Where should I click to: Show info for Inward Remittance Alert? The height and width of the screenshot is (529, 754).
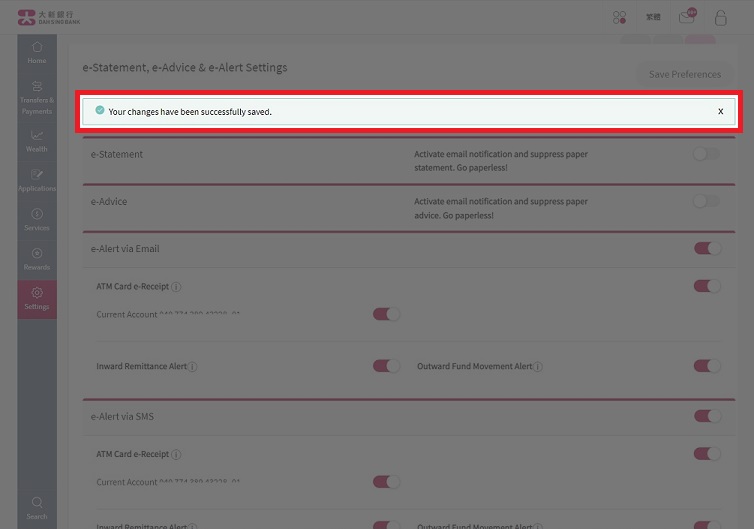(193, 367)
